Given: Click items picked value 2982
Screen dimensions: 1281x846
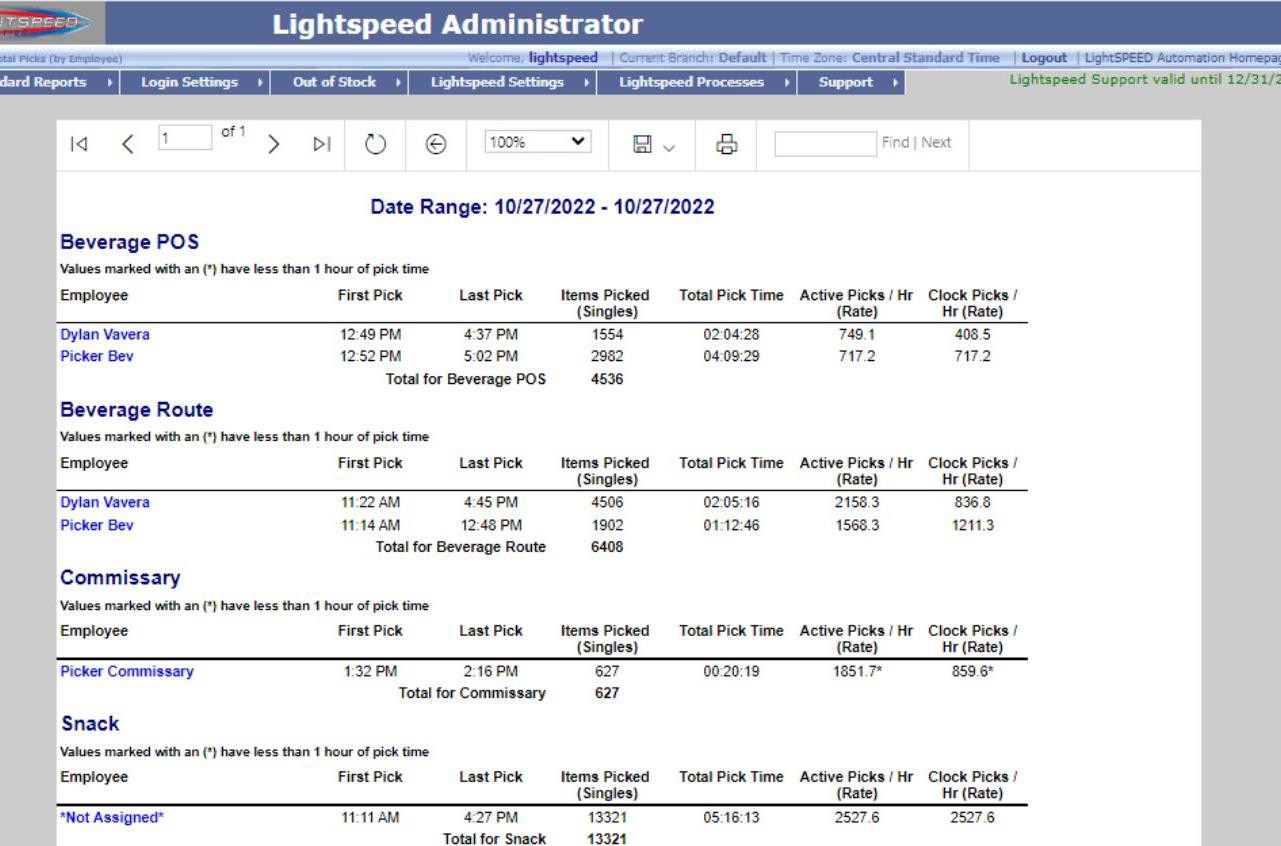Looking at the screenshot, I should point(607,356).
